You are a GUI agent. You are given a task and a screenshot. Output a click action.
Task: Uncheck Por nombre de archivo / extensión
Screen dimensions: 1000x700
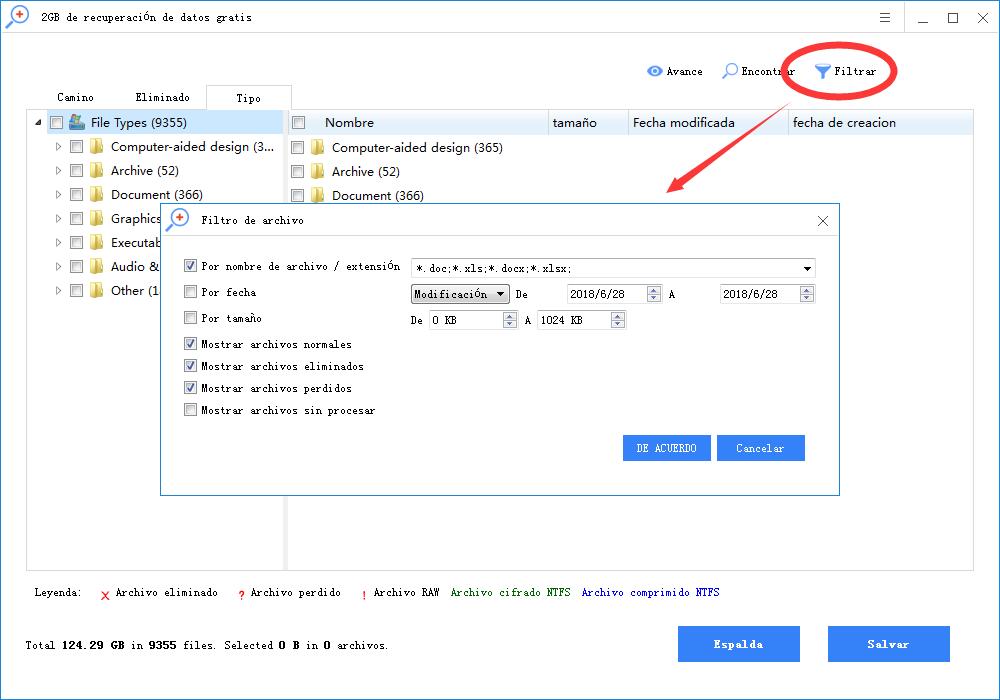tap(190, 266)
